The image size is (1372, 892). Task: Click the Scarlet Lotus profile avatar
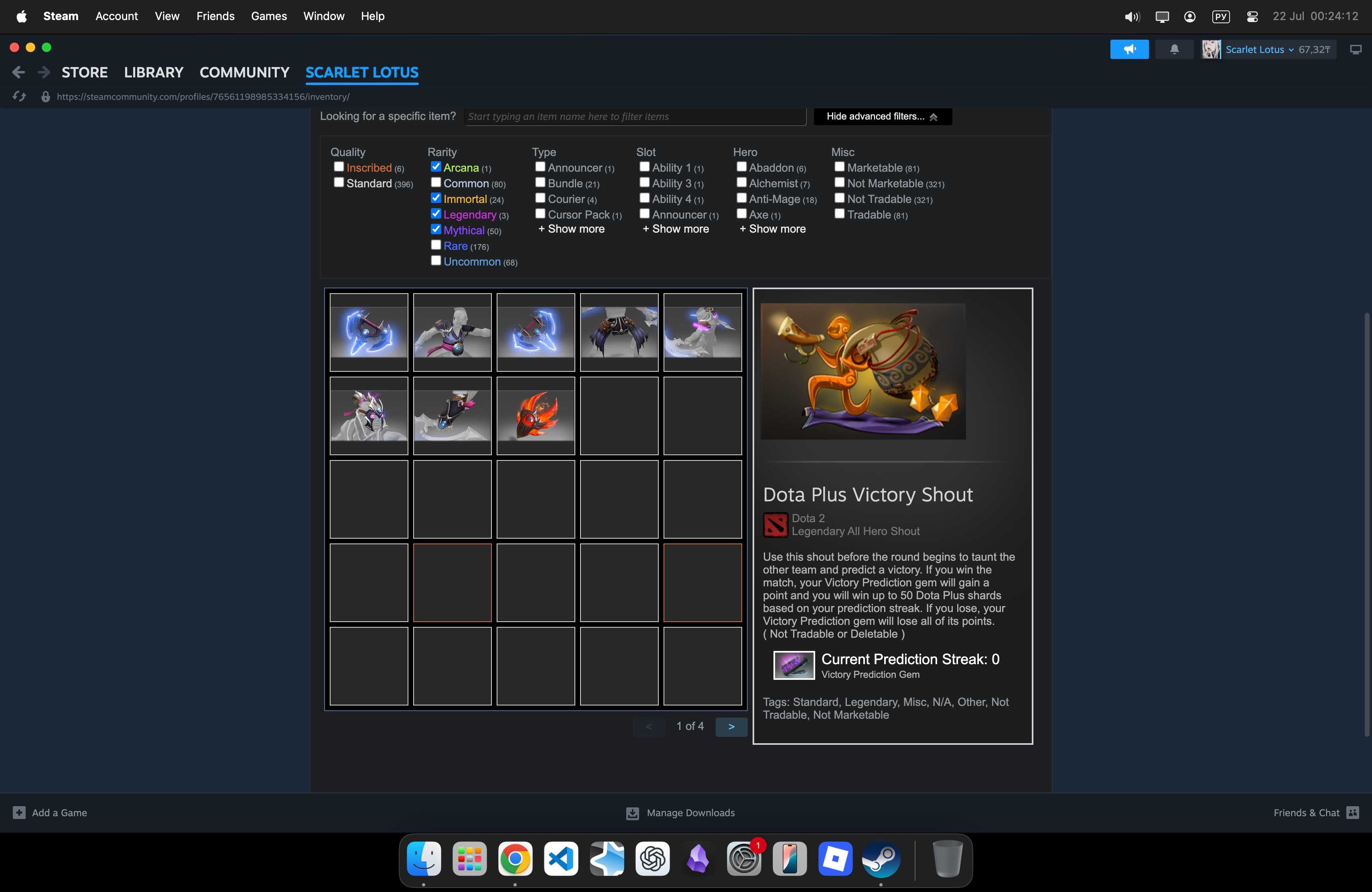pyautogui.click(x=1211, y=50)
